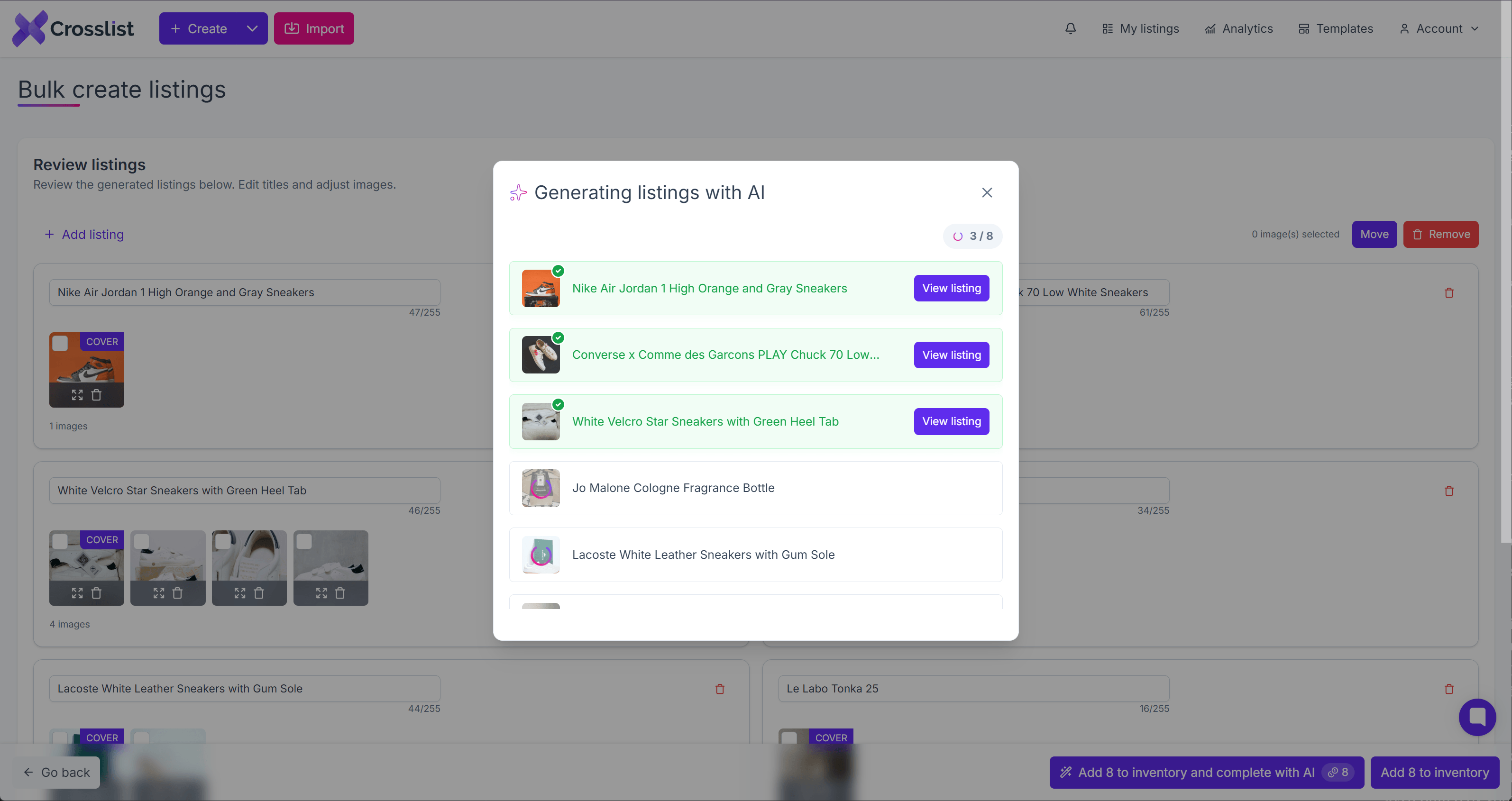Viewport: 1512px width, 801px height.
Task: Click the 3 / 8 progress indicator
Action: coord(972,236)
